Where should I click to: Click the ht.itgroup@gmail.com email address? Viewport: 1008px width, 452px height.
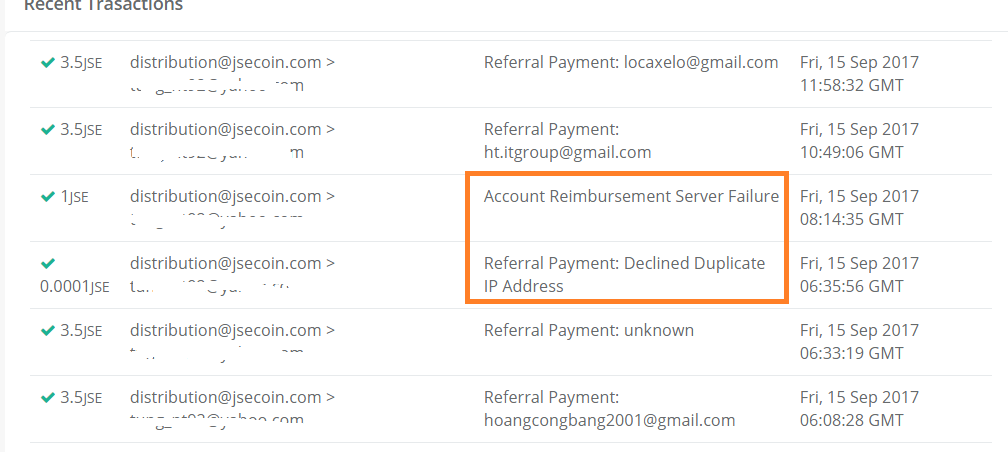pyautogui.click(x=567, y=153)
